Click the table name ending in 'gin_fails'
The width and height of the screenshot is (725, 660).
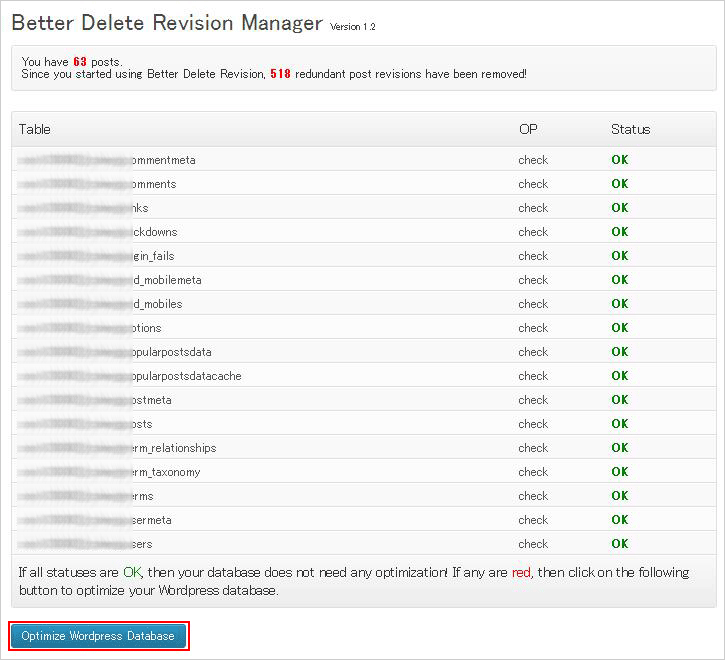tap(96, 256)
